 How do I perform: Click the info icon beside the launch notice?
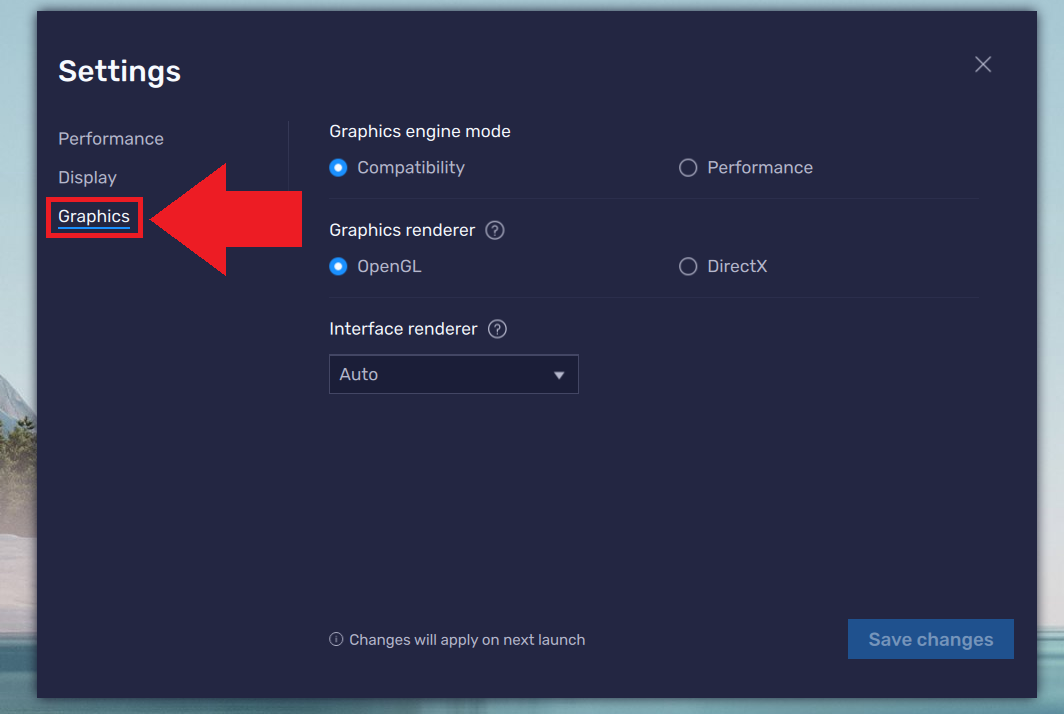[336, 639]
